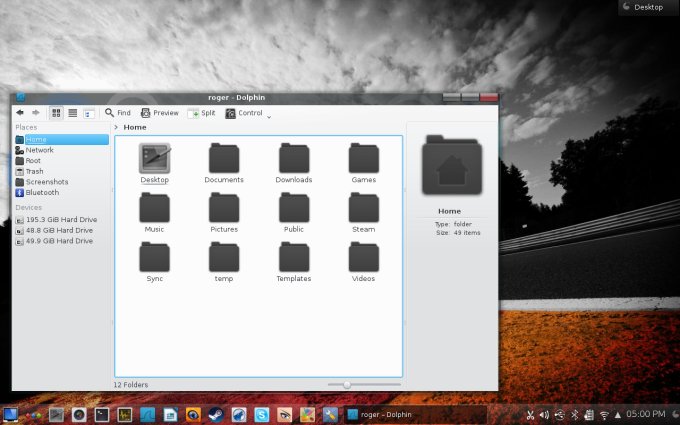Screen dimensions: 680x425
Task: Click the volume icon in system tray
Action: click(x=544, y=414)
